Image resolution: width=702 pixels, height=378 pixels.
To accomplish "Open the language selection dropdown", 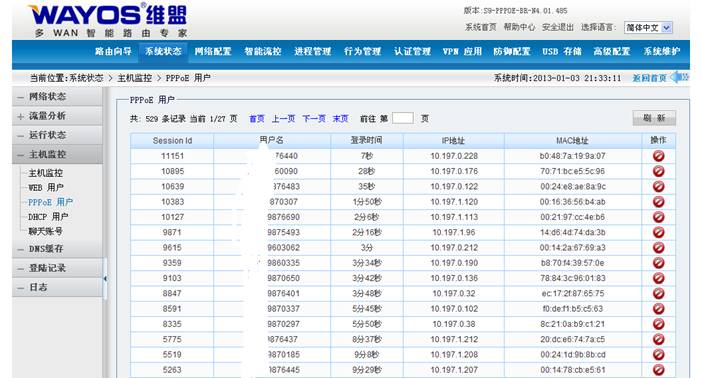I will (x=648, y=28).
